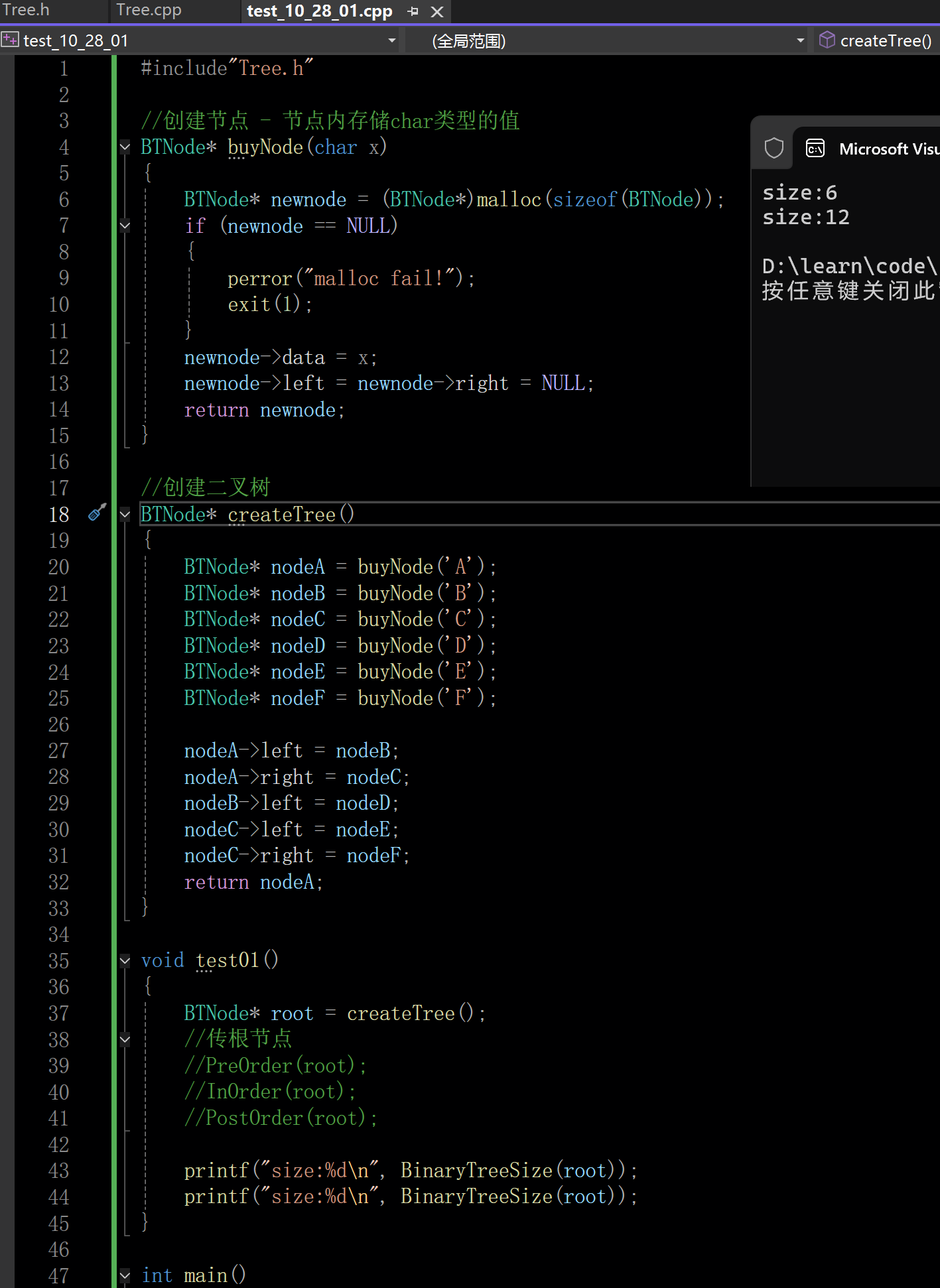Click the nodeA = buyNode('A') line

(340, 567)
